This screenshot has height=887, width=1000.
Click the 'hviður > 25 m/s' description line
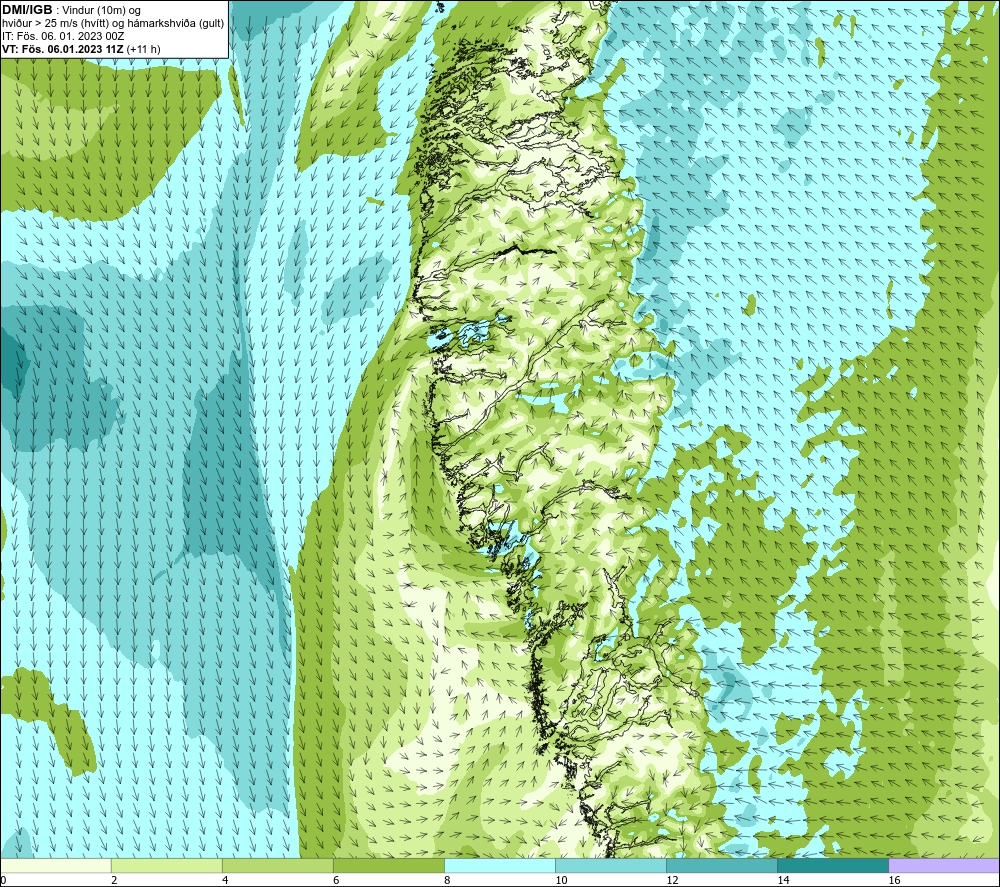[x=113, y=24]
